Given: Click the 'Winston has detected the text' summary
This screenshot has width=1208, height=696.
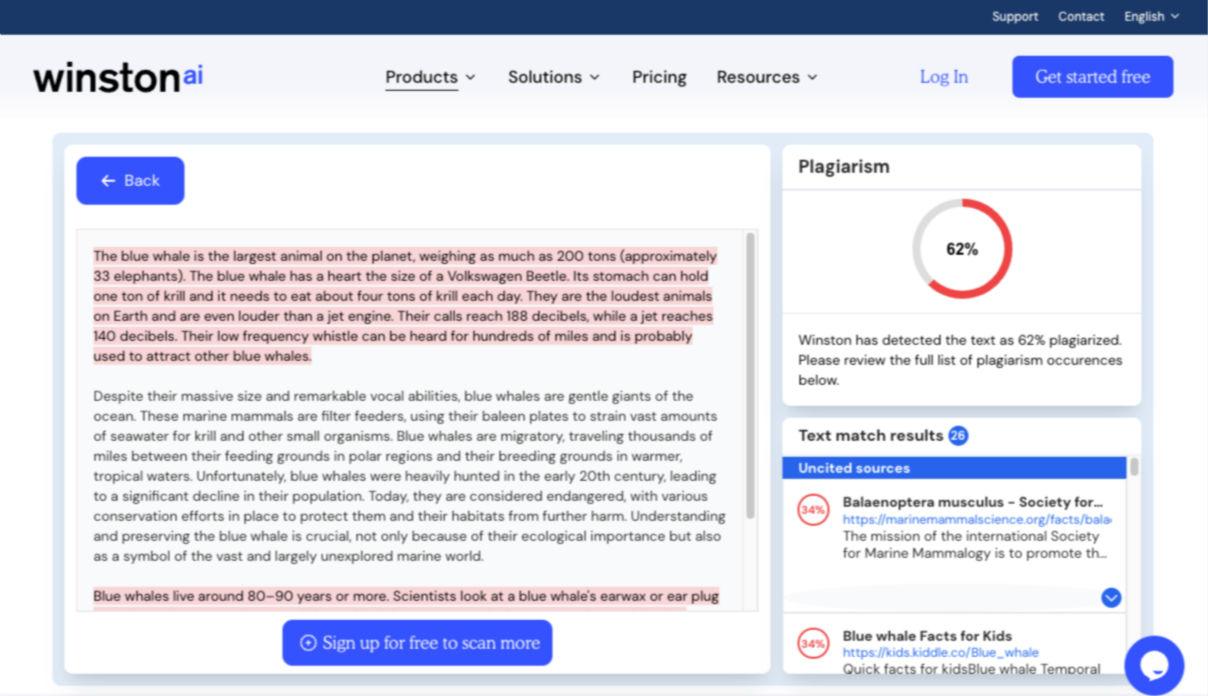Looking at the screenshot, I should [960, 360].
